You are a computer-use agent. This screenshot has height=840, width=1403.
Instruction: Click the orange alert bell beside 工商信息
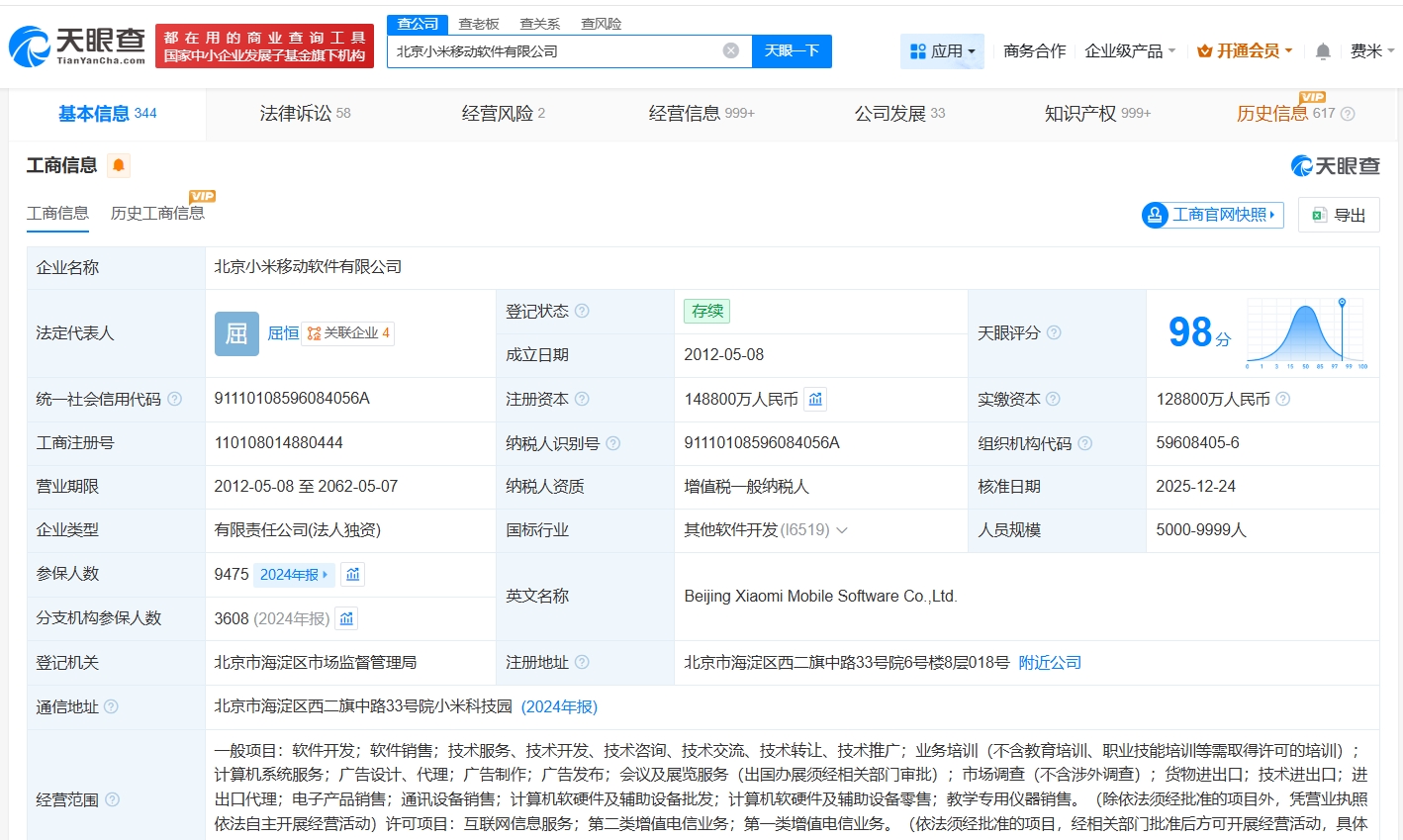[x=119, y=165]
